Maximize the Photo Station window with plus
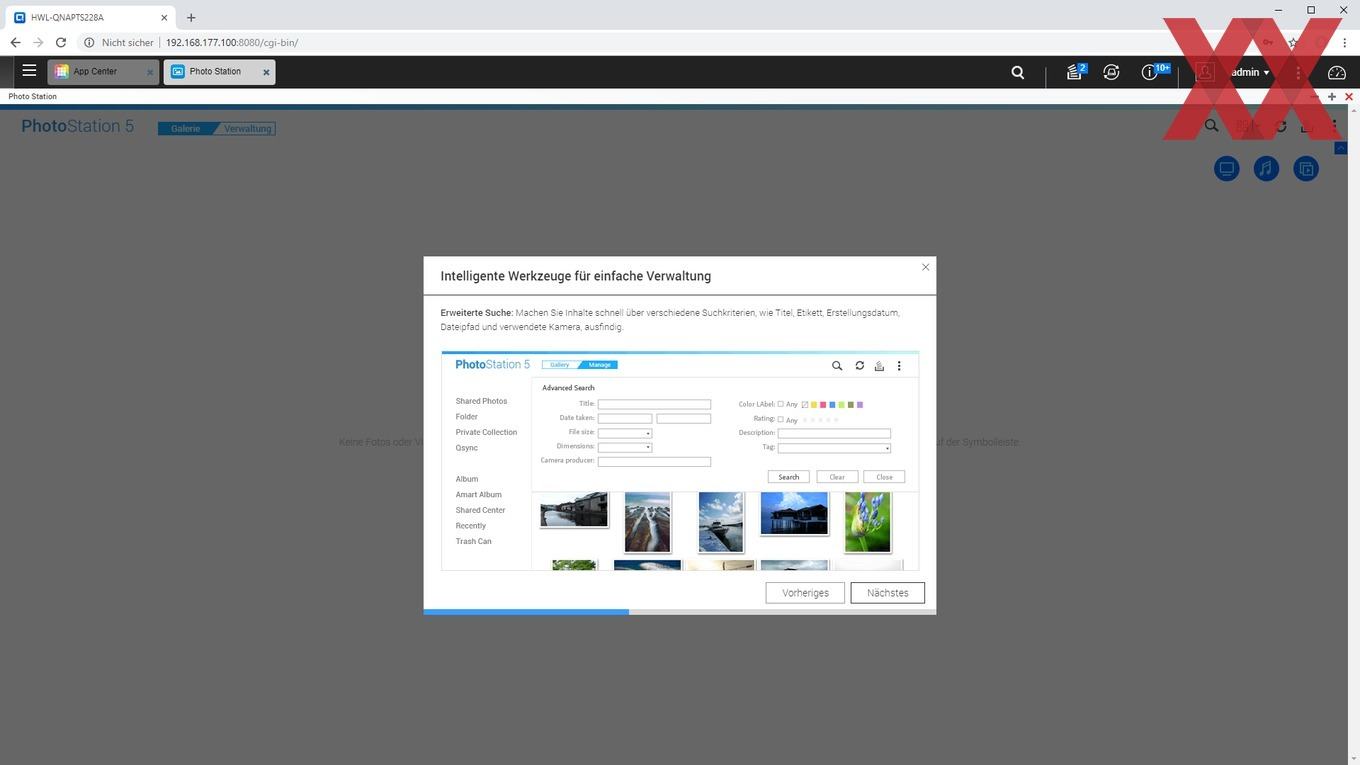This screenshot has height=765, width=1360. click(1331, 97)
